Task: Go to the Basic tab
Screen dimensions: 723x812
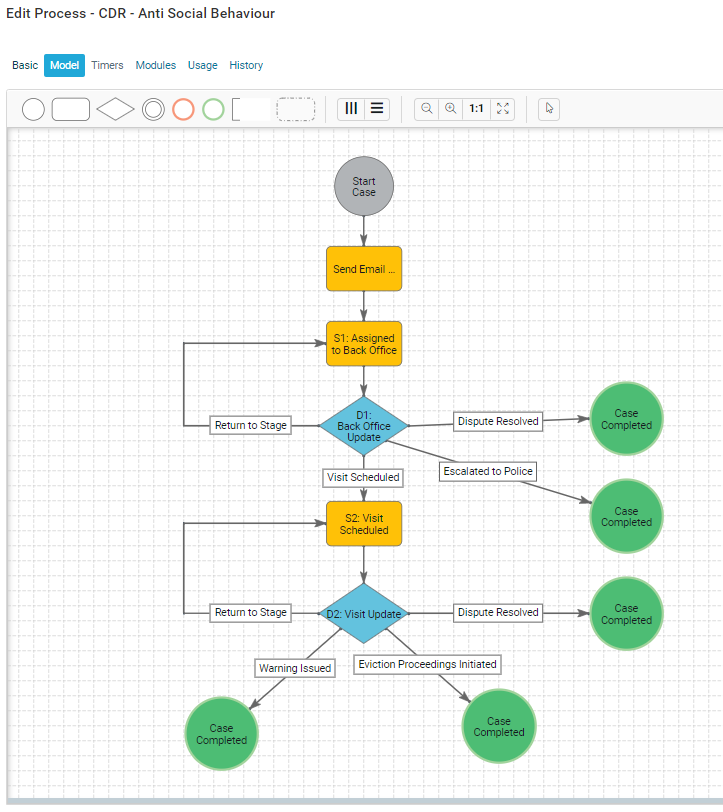Action: pos(25,65)
